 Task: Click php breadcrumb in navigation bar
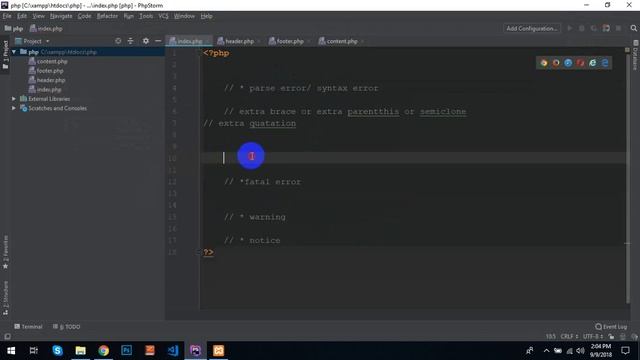14,29
